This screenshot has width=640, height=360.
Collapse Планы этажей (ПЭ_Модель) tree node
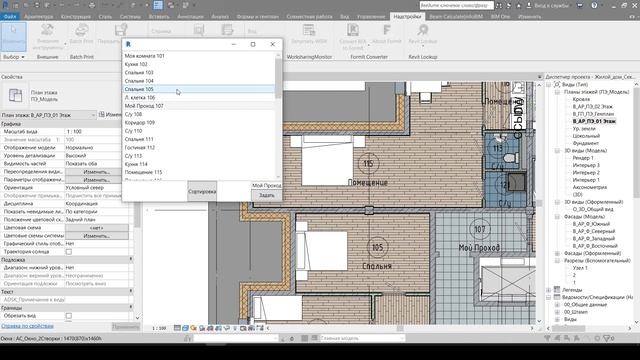557,92
